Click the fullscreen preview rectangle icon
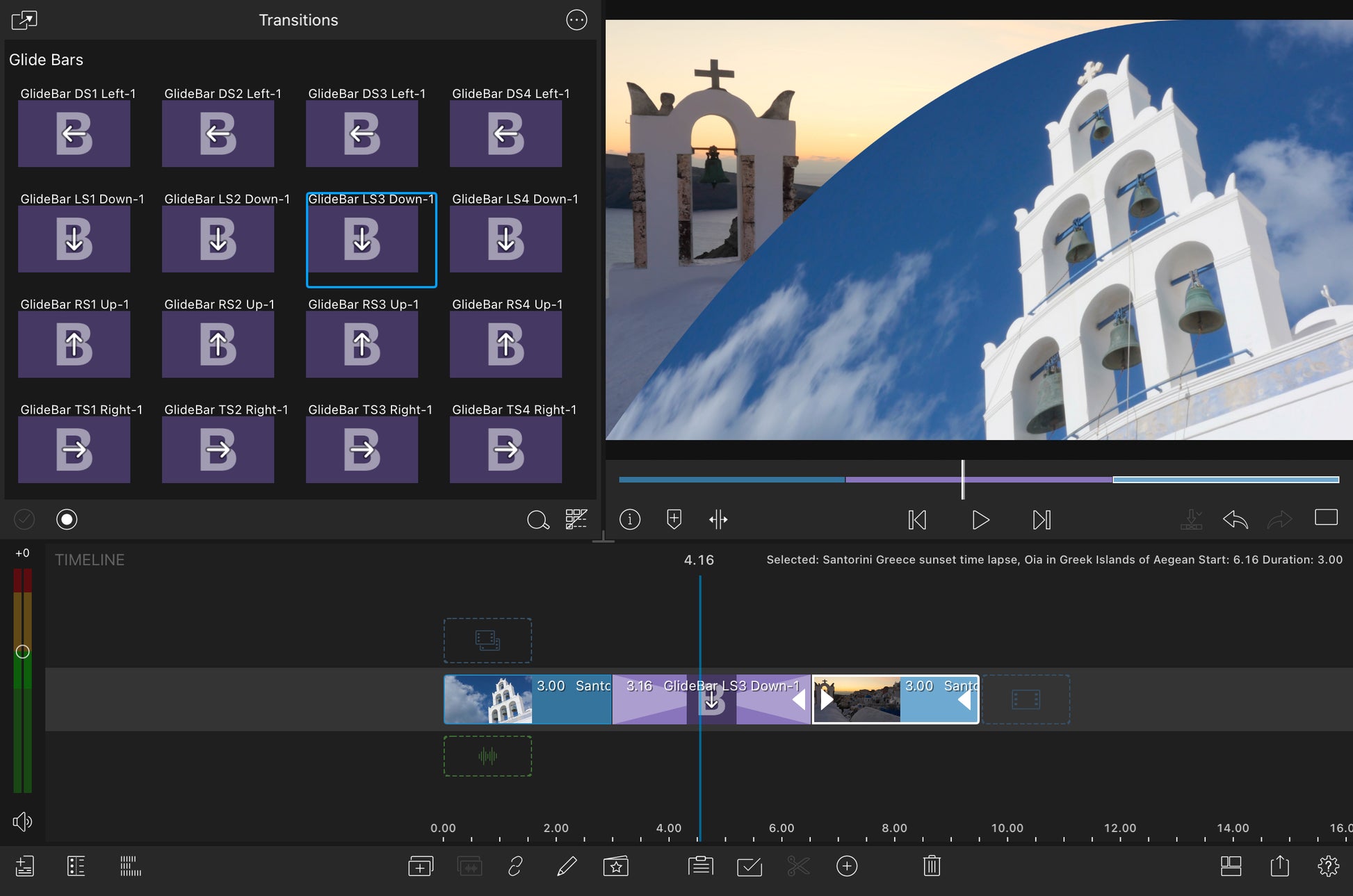This screenshot has height=896, width=1353. pos(1326,518)
